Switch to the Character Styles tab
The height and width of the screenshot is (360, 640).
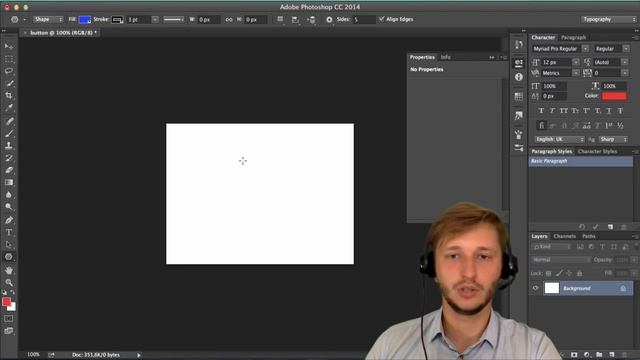click(x=597, y=151)
